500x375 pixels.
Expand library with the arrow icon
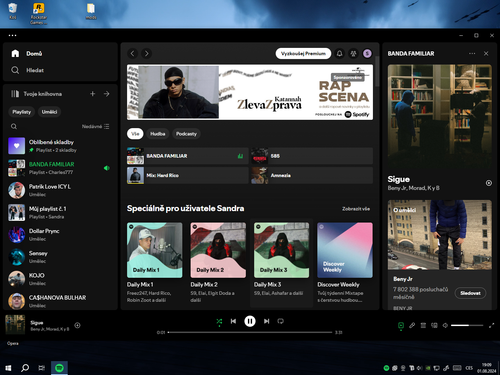[107, 94]
